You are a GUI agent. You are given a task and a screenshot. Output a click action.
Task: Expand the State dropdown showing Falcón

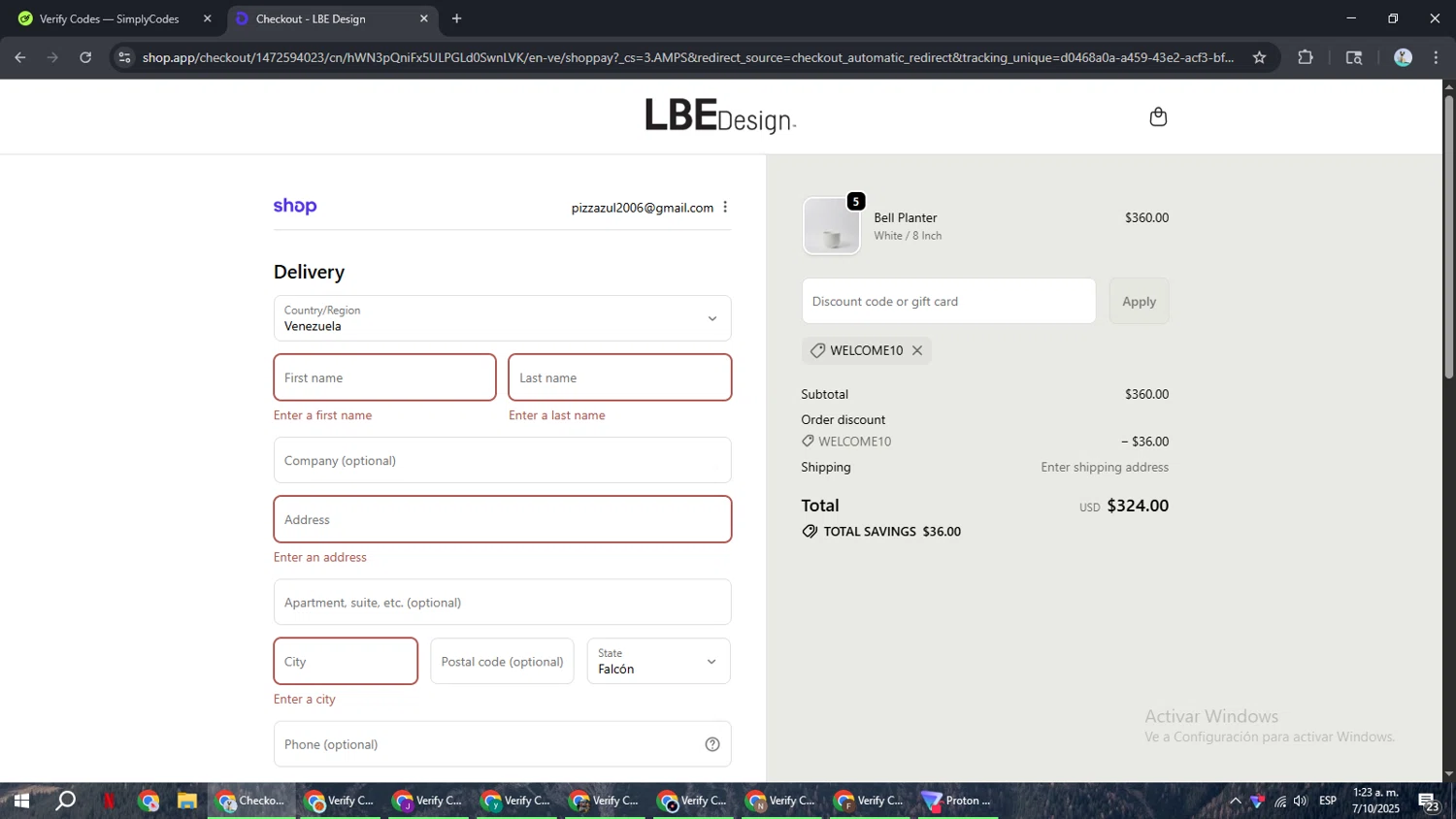tap(658, 661)
